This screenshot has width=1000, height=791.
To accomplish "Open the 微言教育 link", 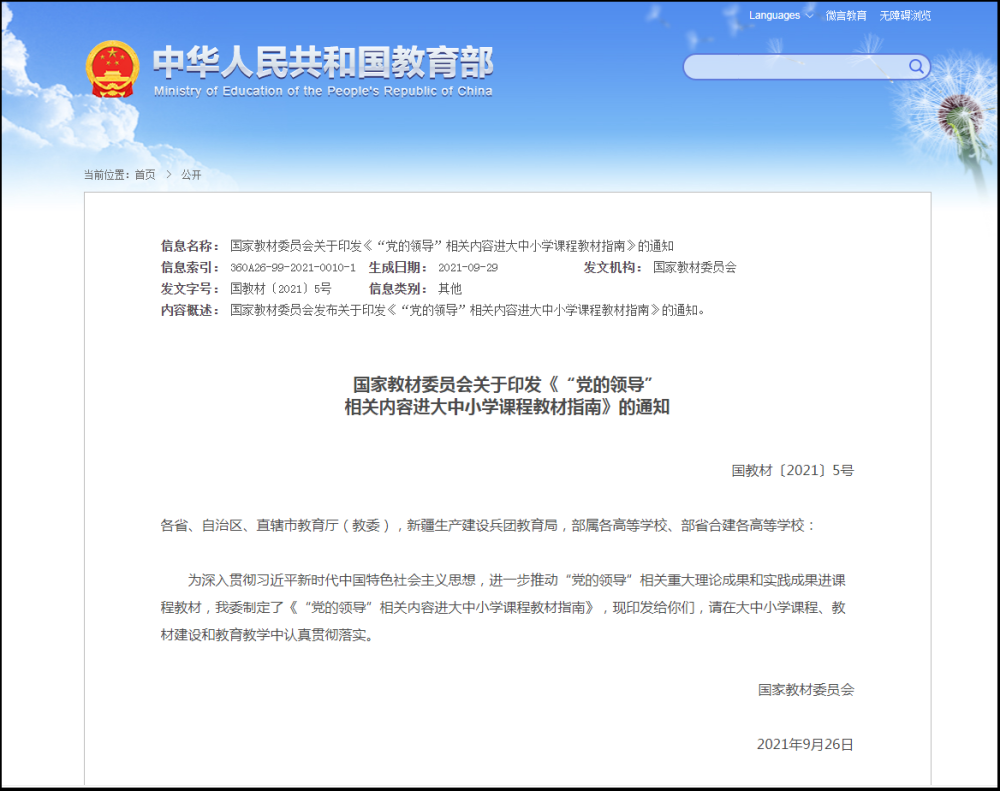I will click(x=846, y=15).
